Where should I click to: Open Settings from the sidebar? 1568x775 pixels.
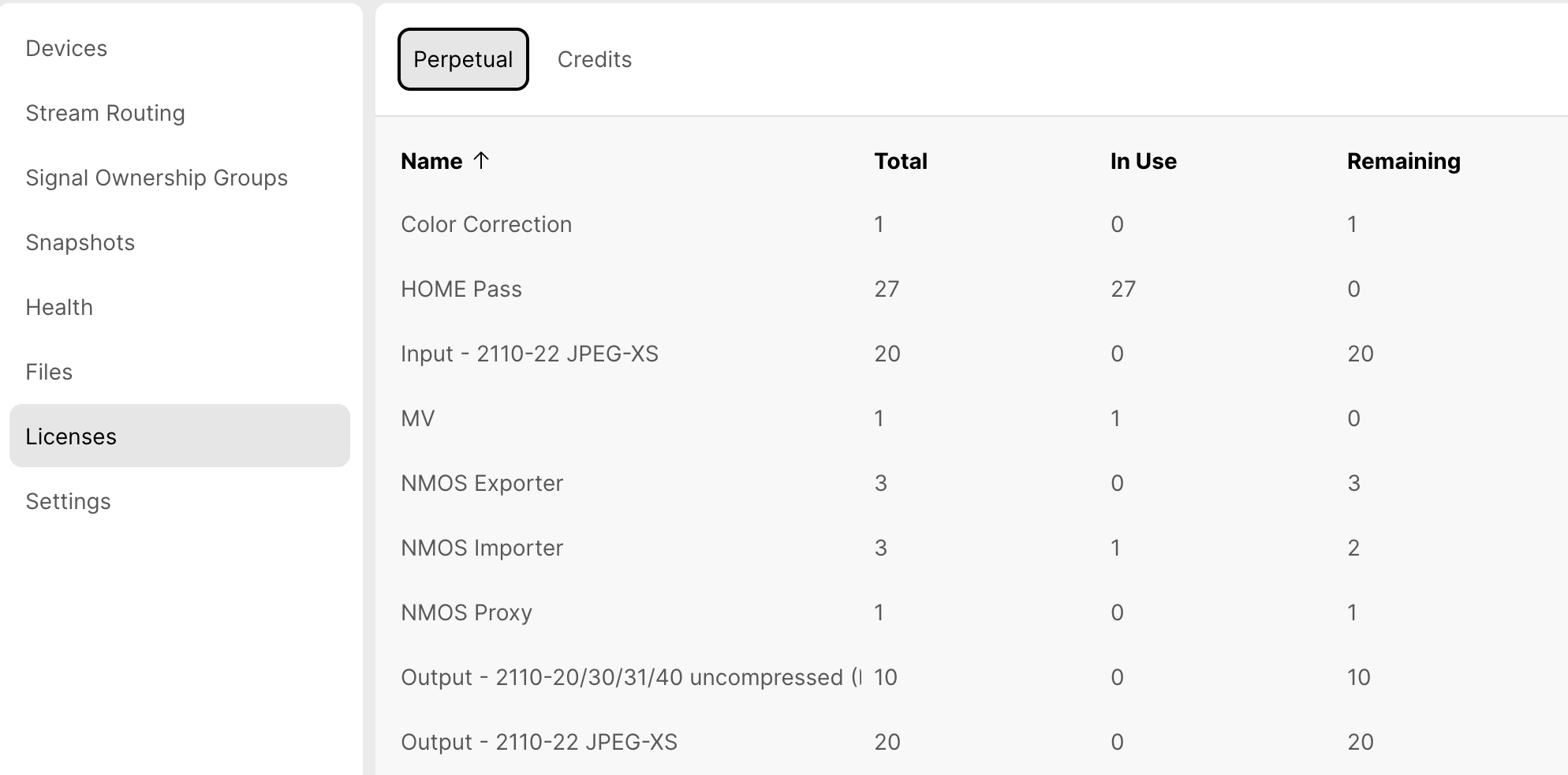click(68, 501)
